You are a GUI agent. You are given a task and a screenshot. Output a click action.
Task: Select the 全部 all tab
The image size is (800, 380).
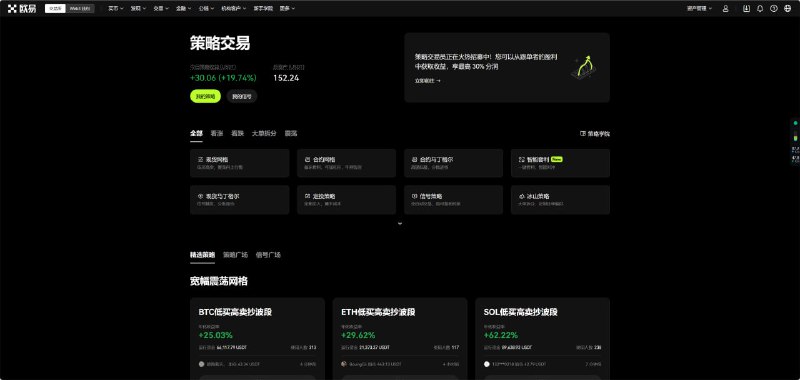click(x=196, y=134)
